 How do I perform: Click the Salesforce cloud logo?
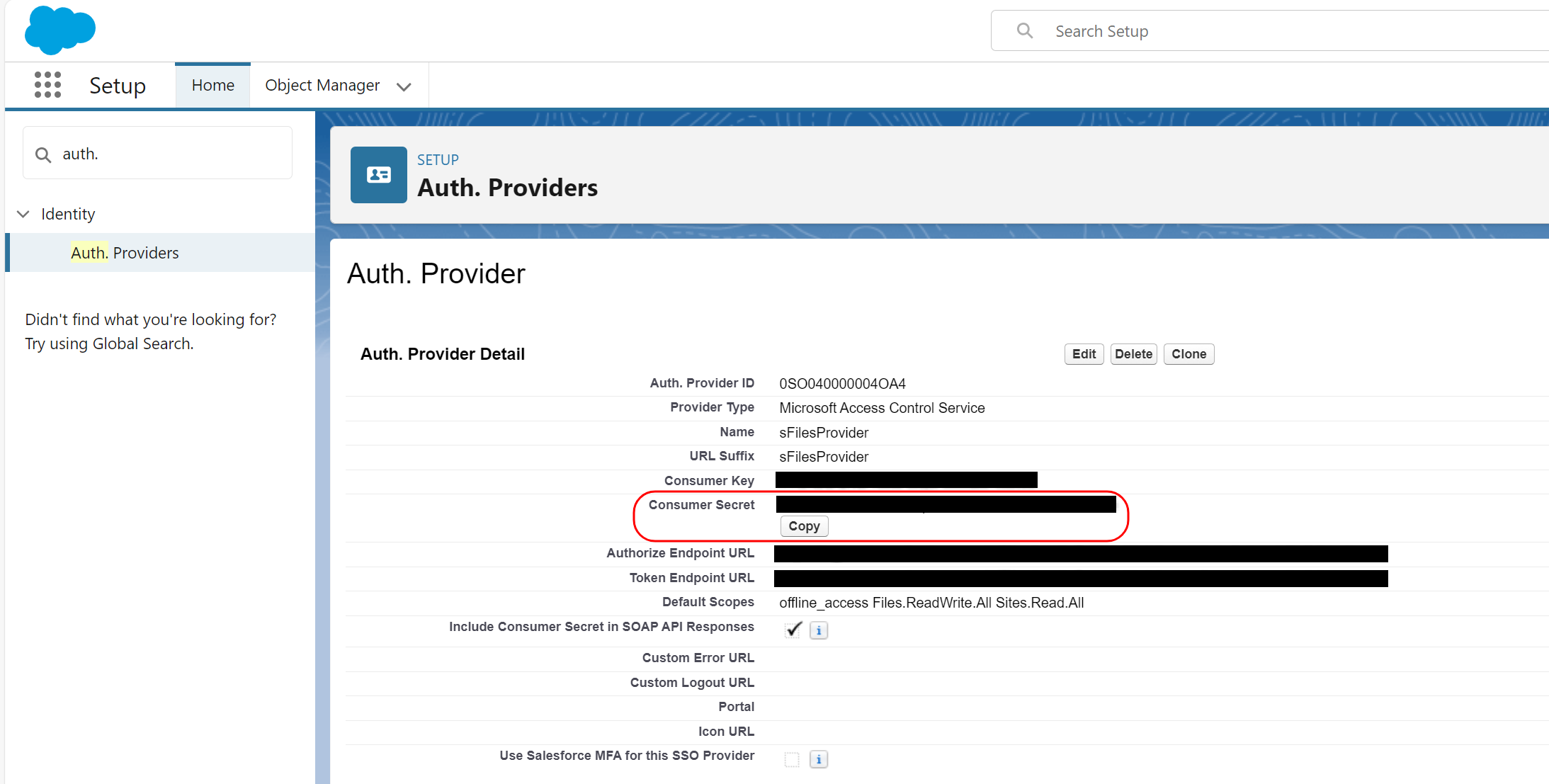click(60, 30)
